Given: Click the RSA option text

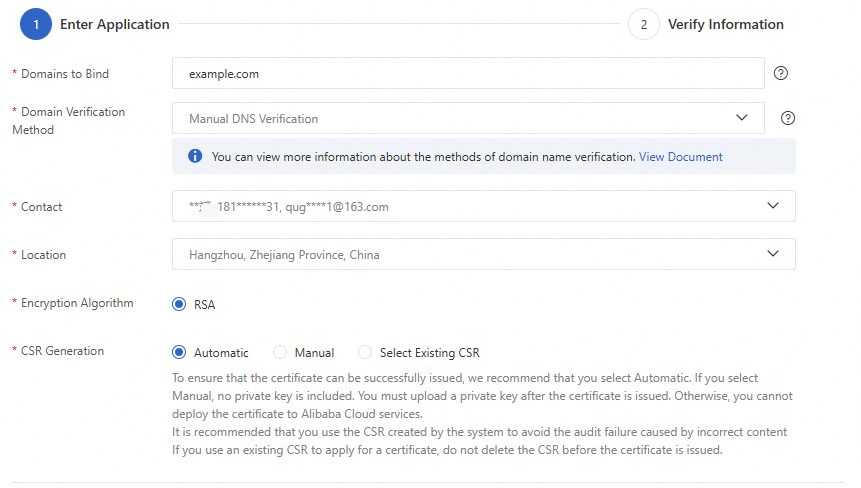Looking at the screenshot, I should click(x=204, y=305).
